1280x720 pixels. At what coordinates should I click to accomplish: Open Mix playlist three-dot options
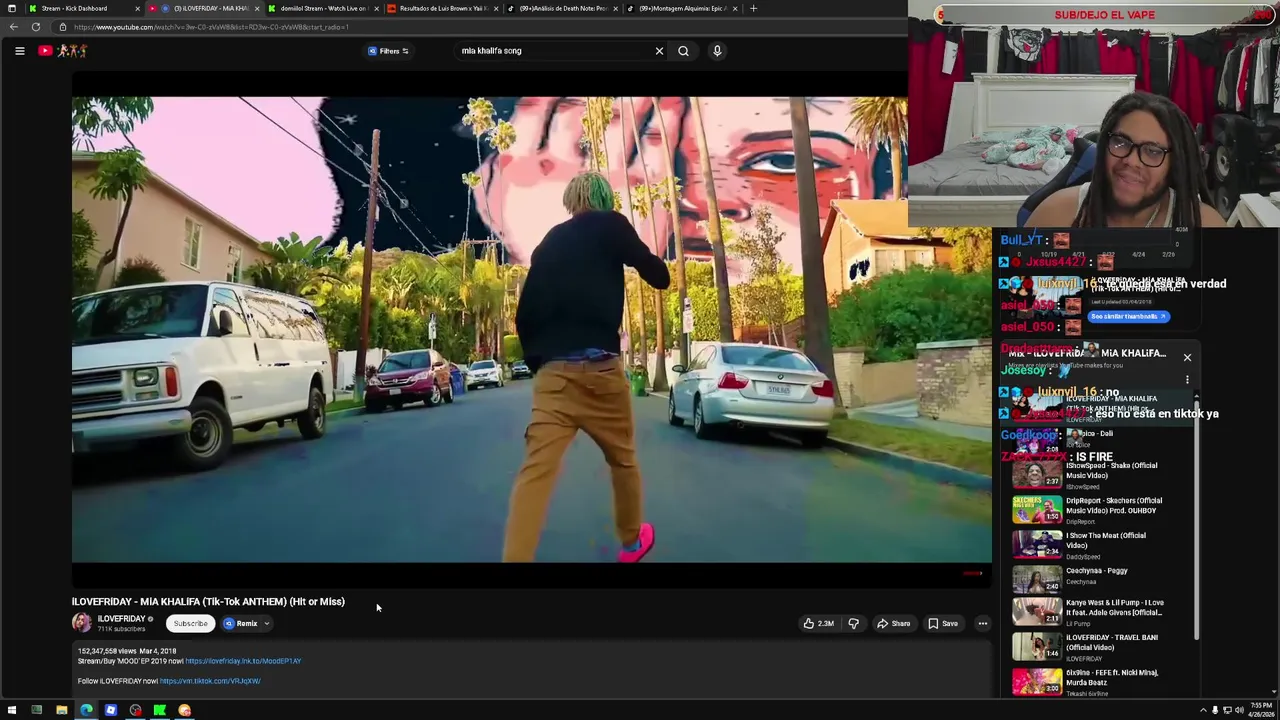pos(1187,380)
